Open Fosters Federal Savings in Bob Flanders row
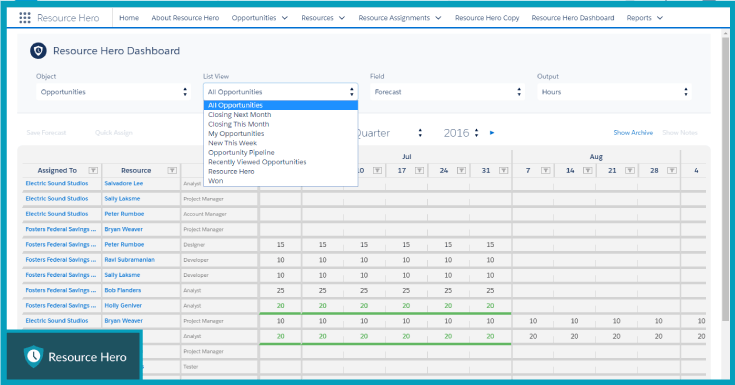The width and height of the screenshot is (735, 385). (x=61, y=290)
